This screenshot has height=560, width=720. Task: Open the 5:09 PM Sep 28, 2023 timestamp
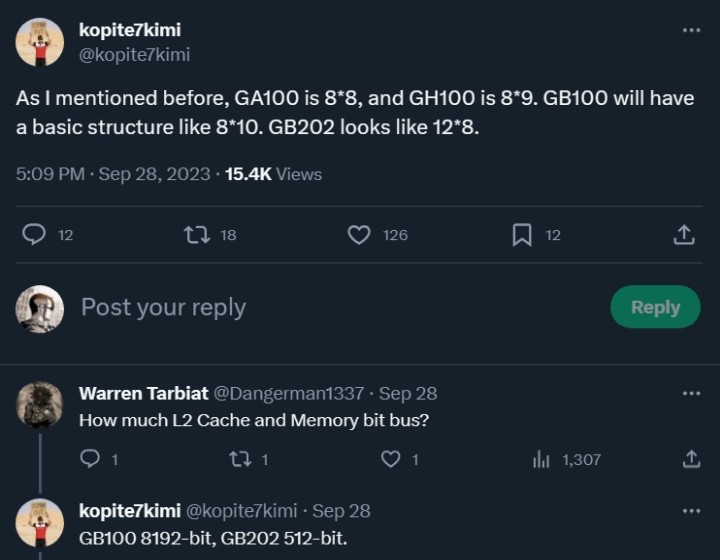click(x=113, y=174)
